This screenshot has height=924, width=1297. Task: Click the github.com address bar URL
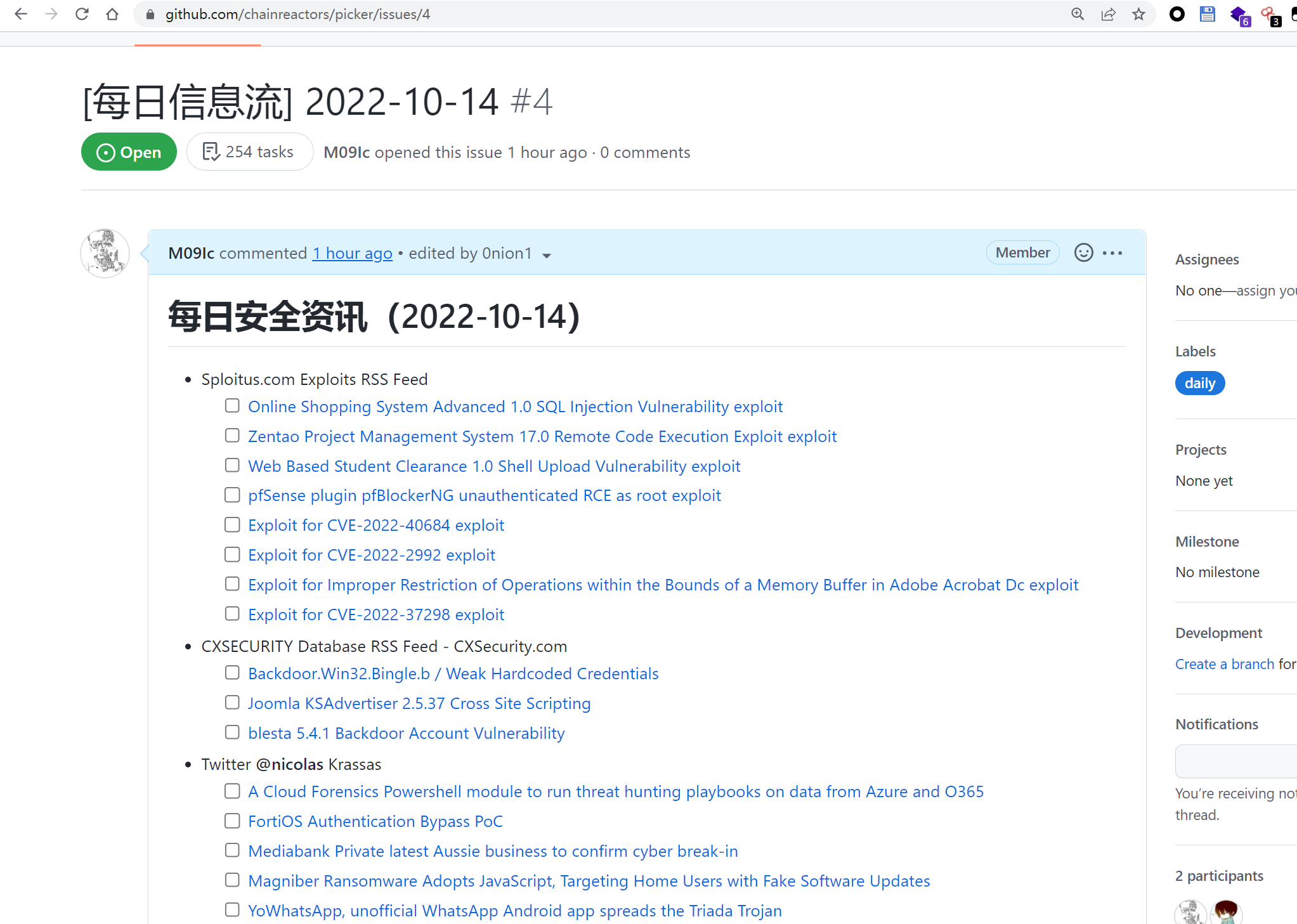coord(297,14)
